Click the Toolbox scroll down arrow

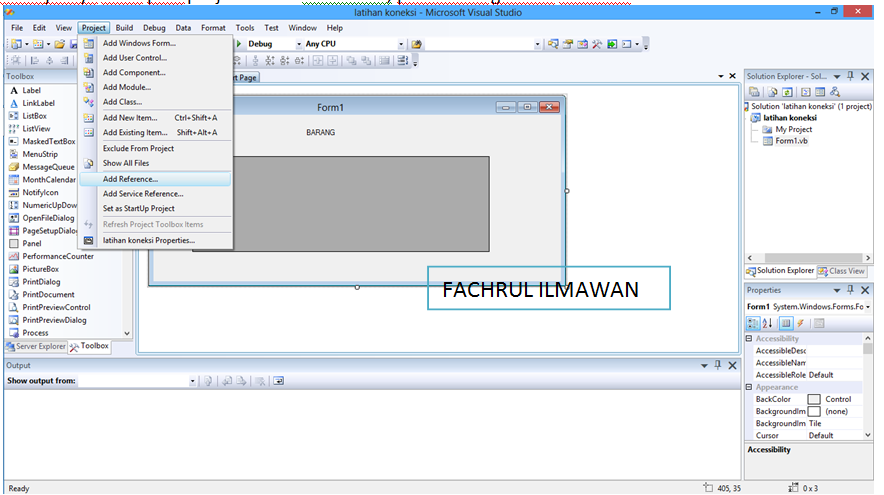[x=127, y=333]
